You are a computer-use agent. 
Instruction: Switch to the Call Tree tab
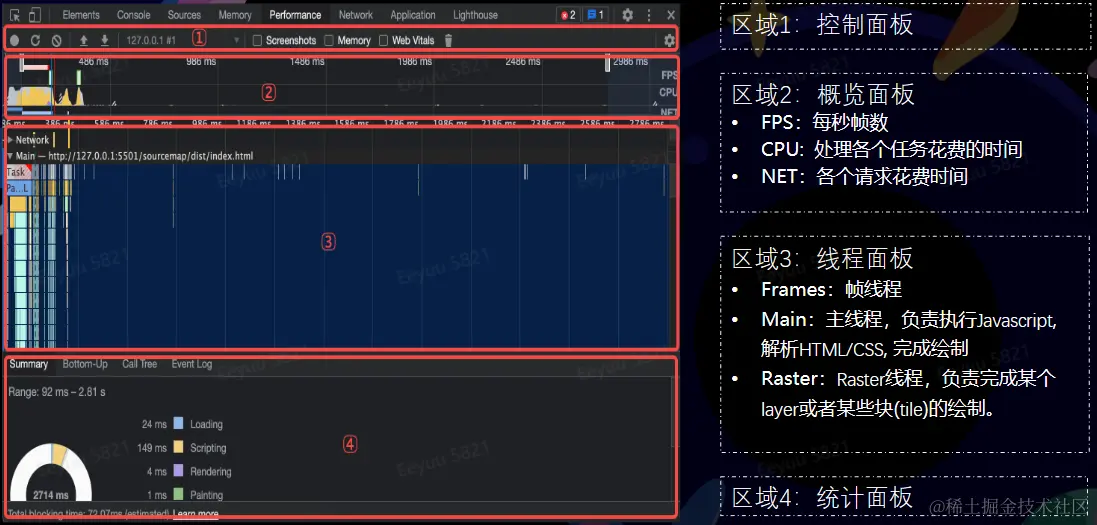coord(140,364)
